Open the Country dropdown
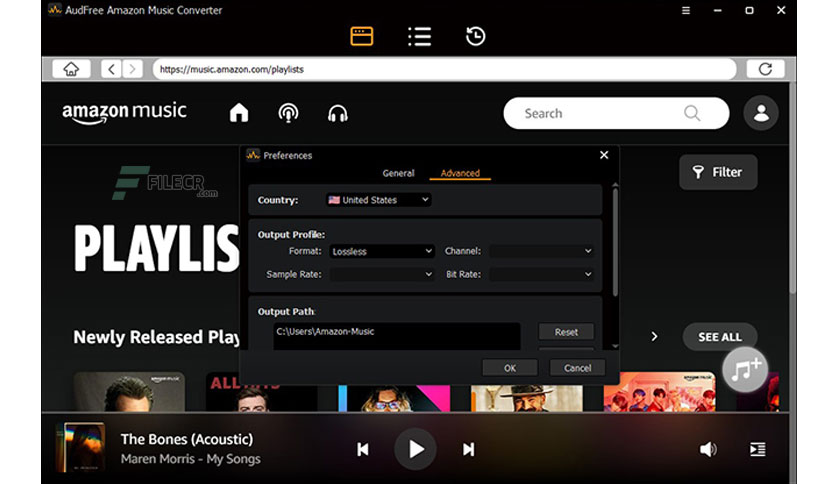Image resolution: width=836 pixels, height=484 pixels. (379, 199)
